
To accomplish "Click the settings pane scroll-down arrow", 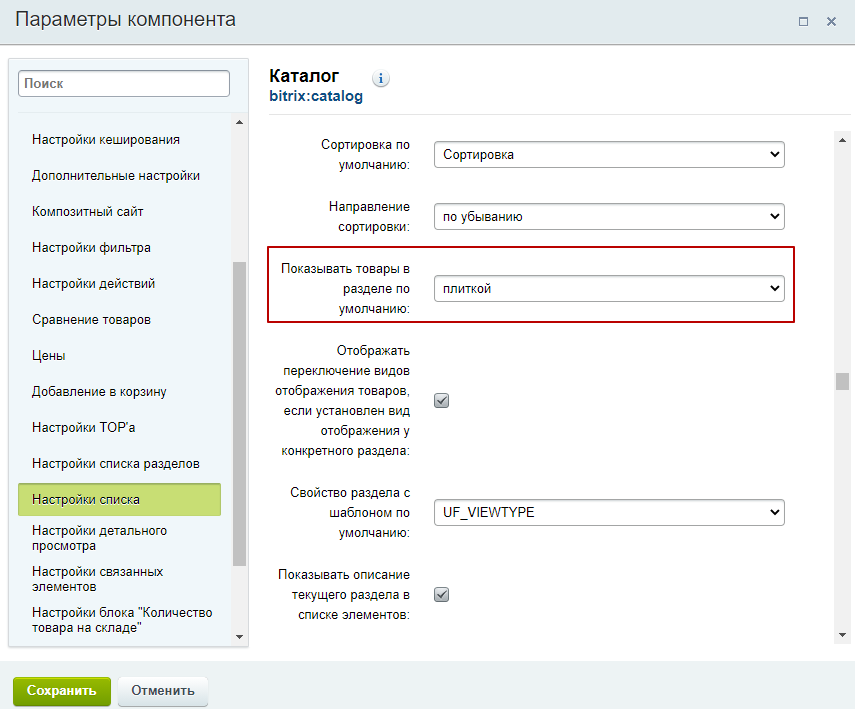I will pos(842,635).
